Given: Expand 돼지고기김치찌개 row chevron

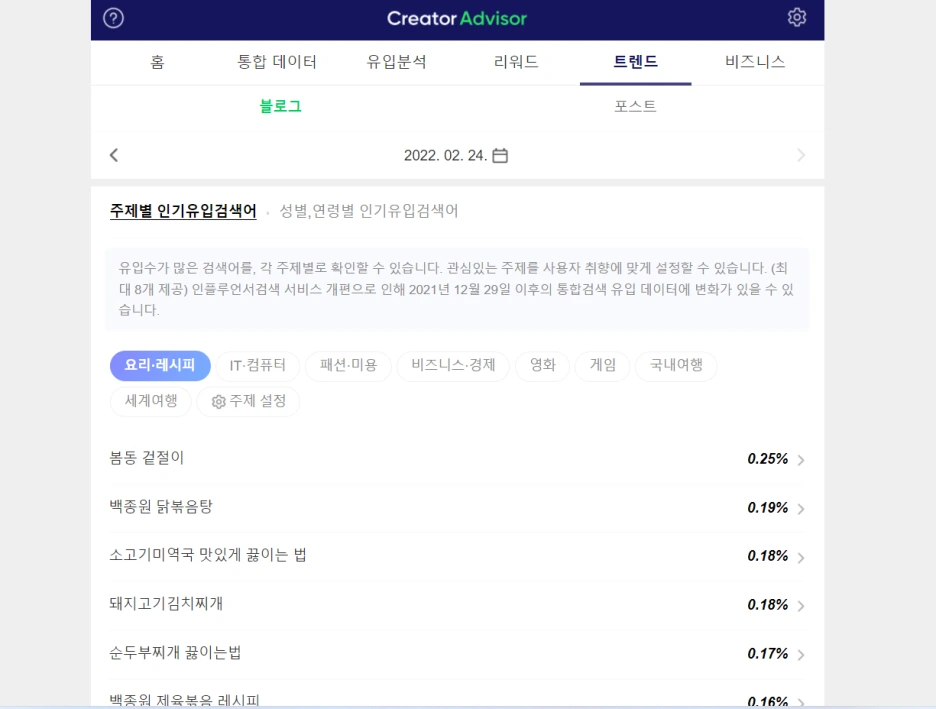Looking at the screenshot, I should (801, 606).
